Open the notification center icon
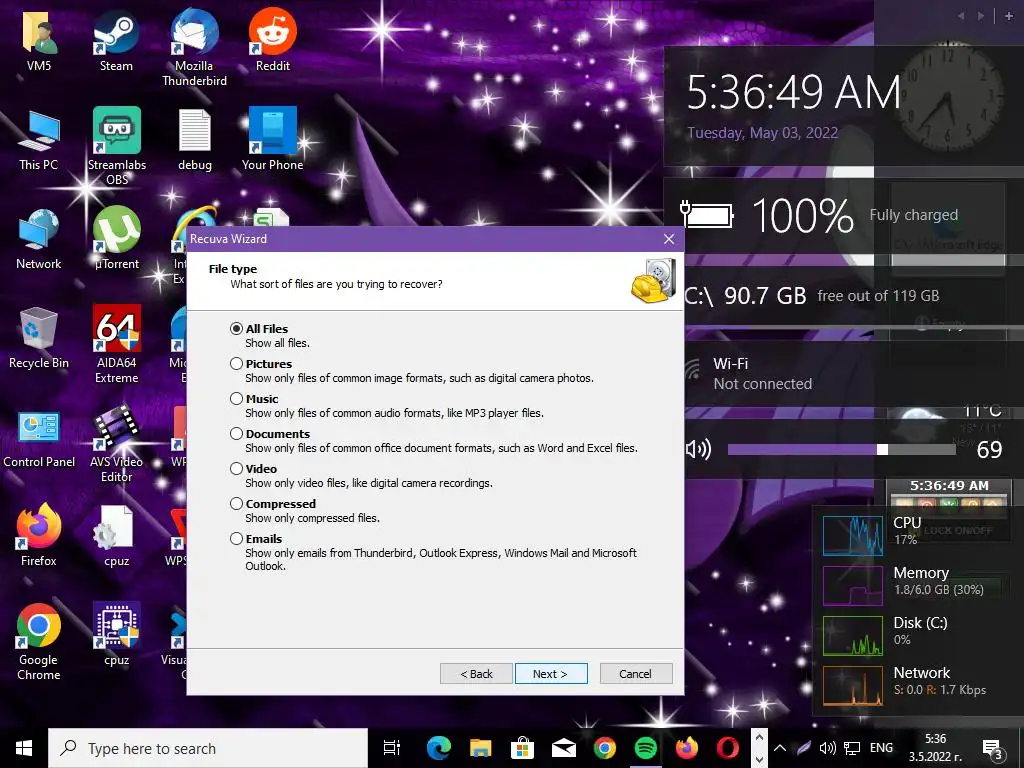The image size is (1024, 768). coord(993,748)
